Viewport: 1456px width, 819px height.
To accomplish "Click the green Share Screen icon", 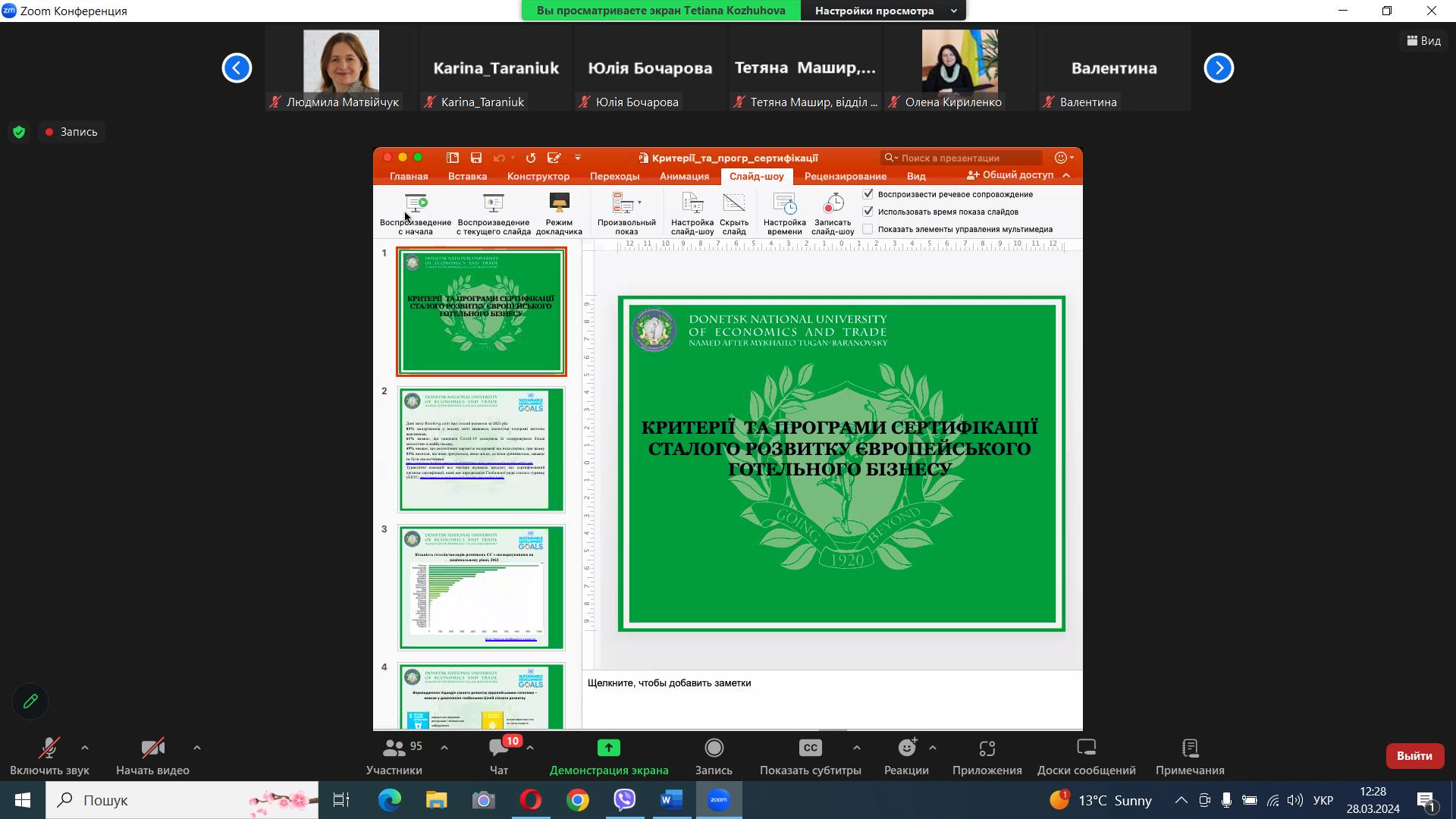I will [x=608, y=748].
